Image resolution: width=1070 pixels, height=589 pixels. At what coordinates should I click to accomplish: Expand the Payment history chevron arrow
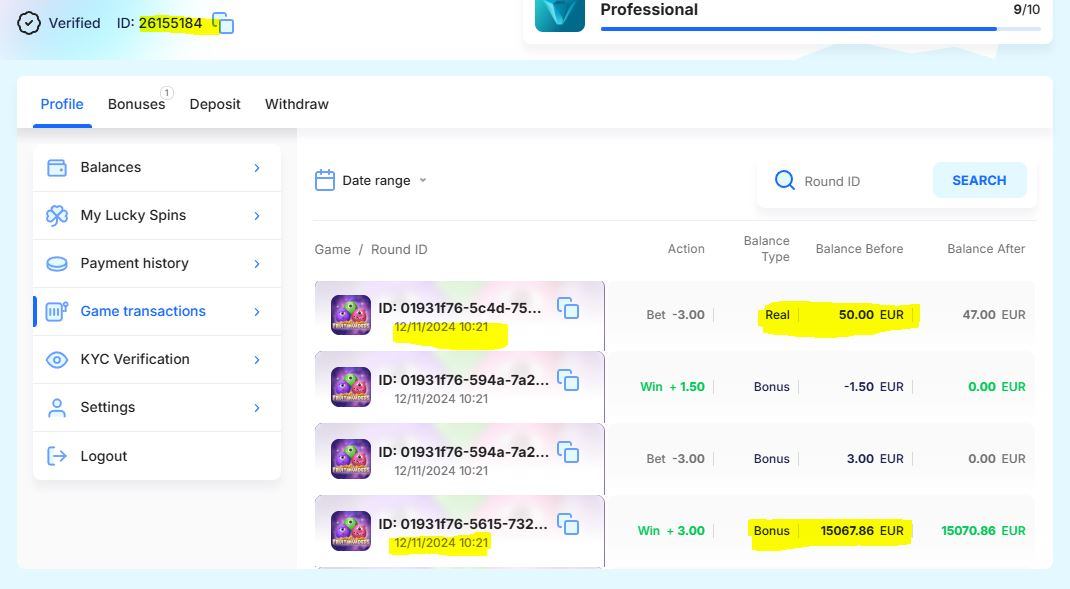(257, 263)
